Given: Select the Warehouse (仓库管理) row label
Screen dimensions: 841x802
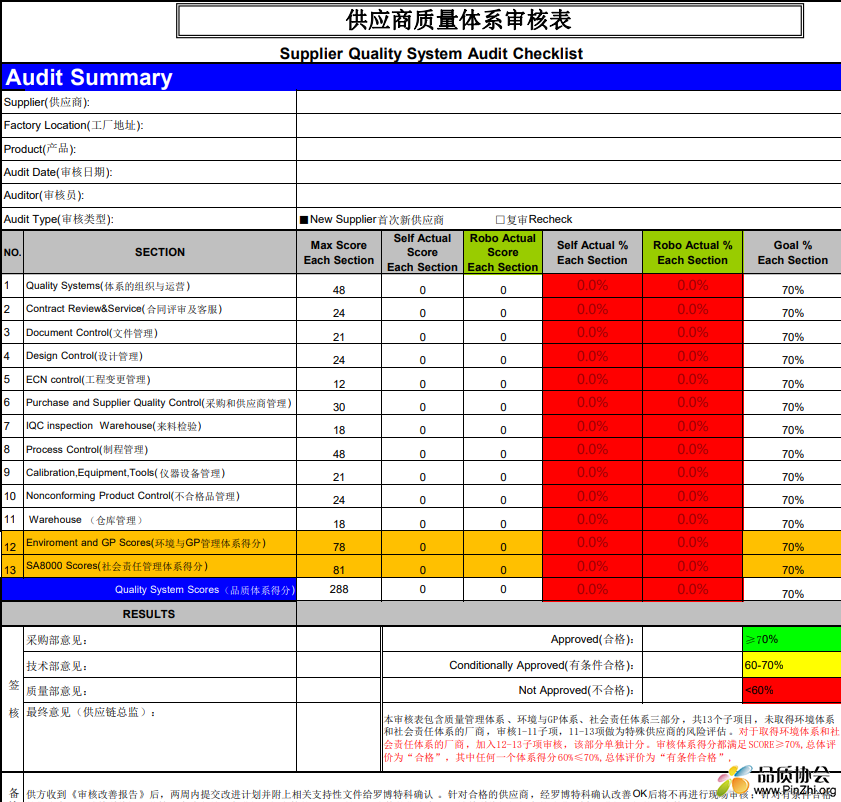Looking at the screenshot, I should 85,520.
